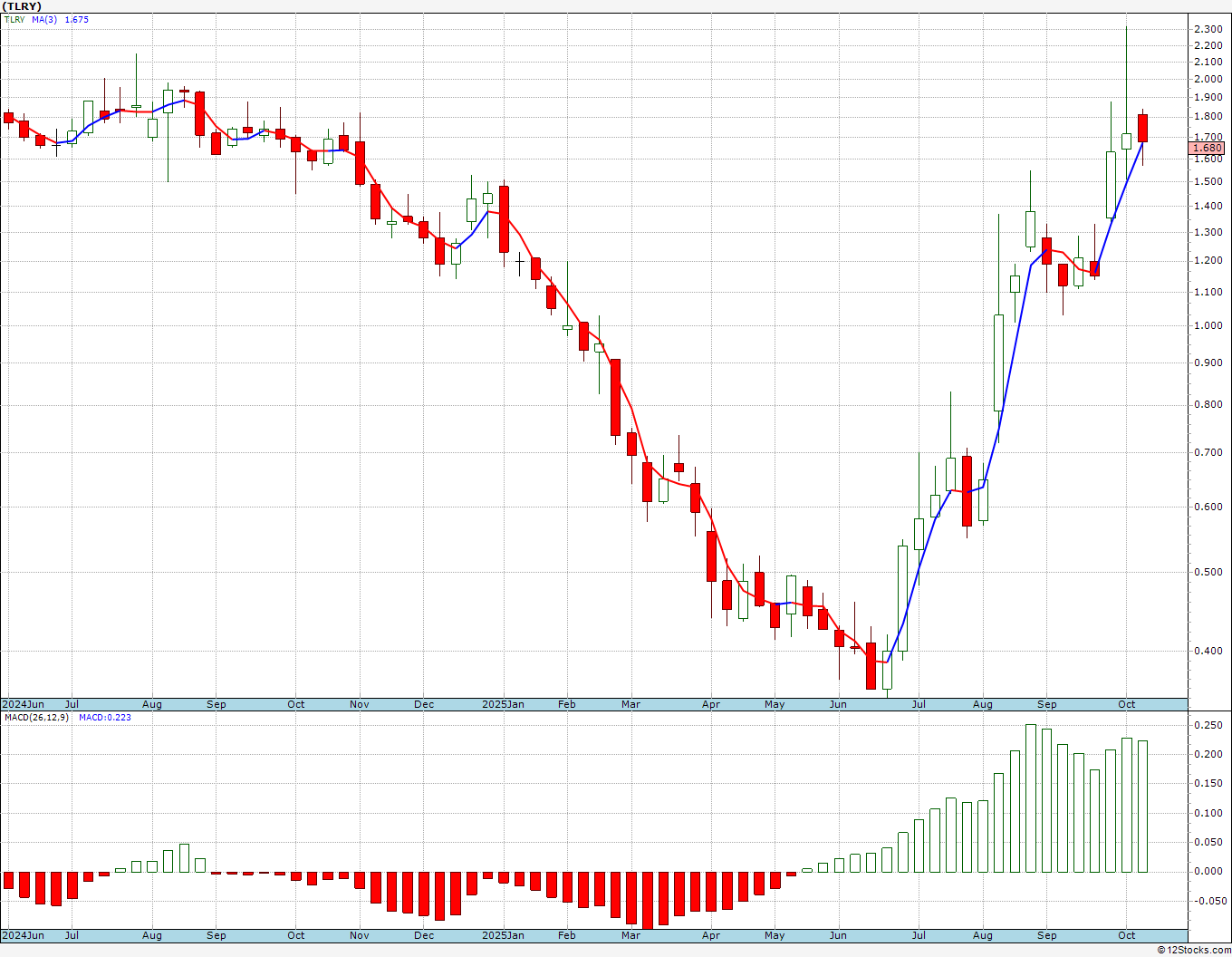1232x957 pixels.
Task: Click the 1.675 moving average value
Action: click(77, 19)
